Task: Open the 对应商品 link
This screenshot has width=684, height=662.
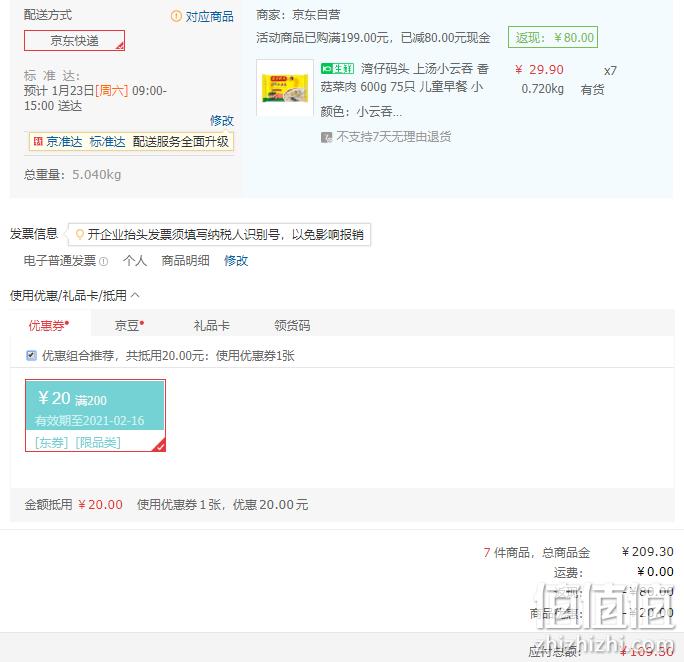Action: tap(209, 17)
